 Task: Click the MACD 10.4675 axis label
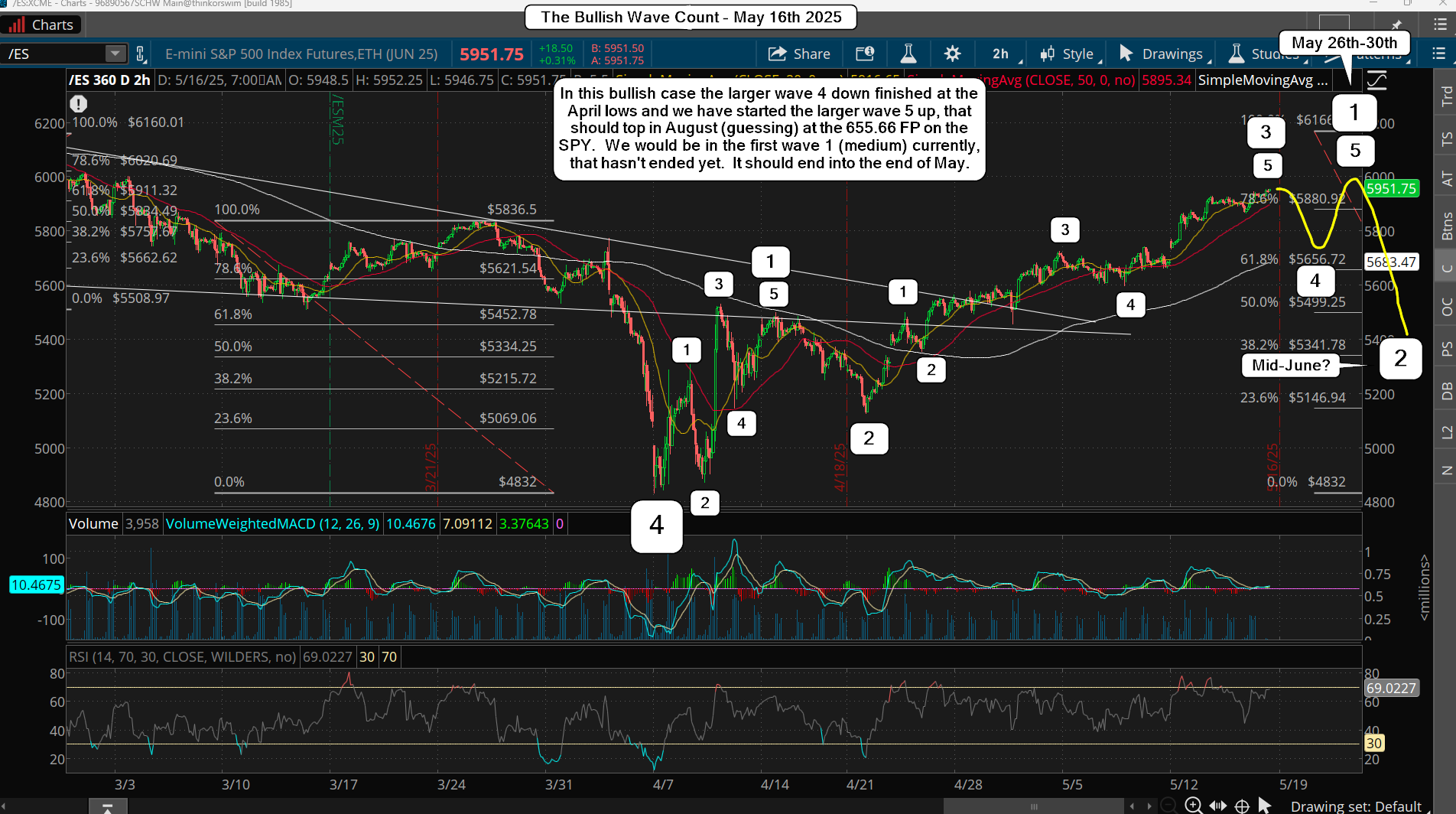click(x=36, y=584)
